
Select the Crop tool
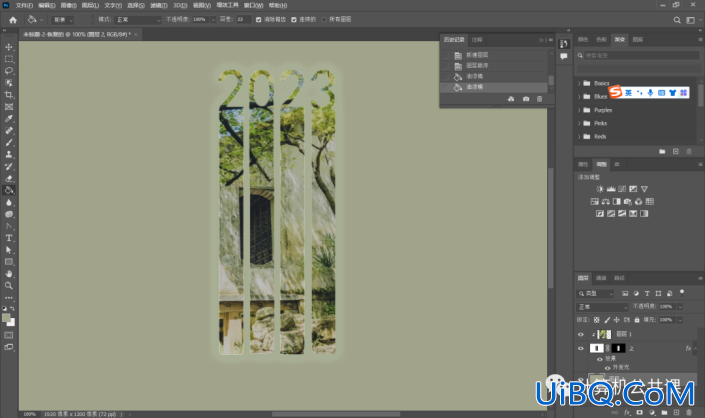(9, 95)
